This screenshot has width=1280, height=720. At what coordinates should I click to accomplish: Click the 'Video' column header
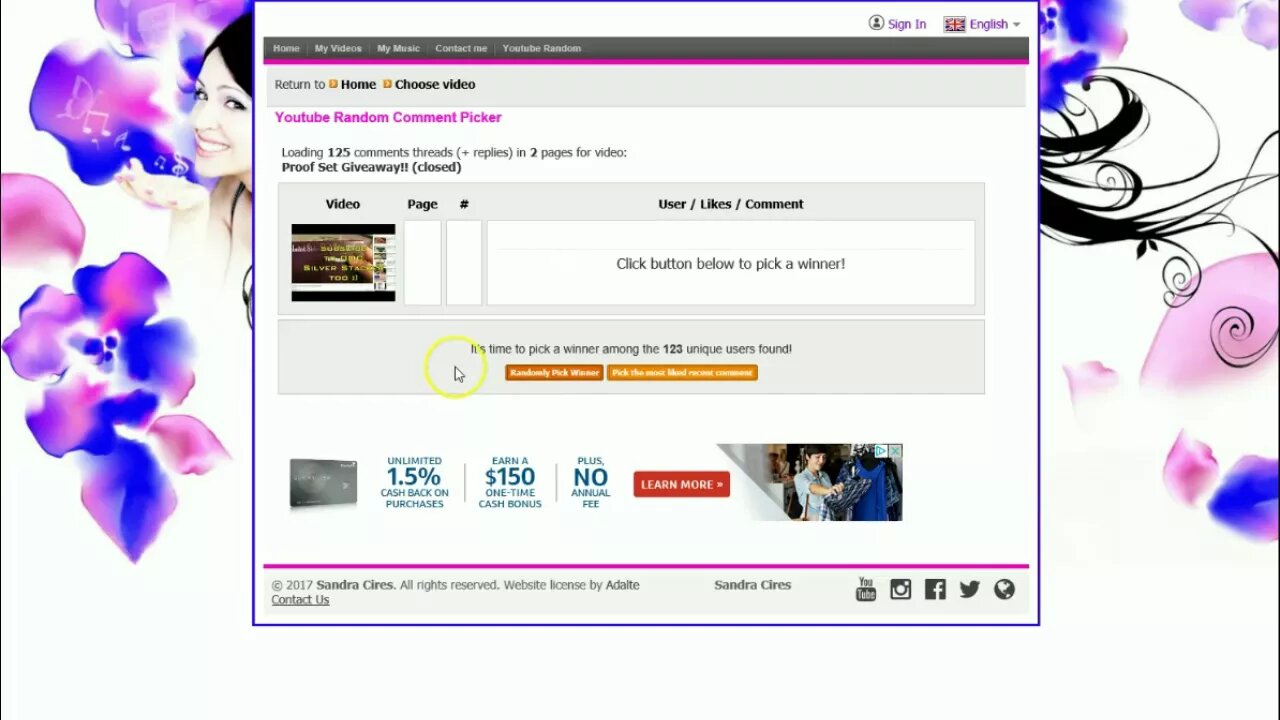pos(342,204)
